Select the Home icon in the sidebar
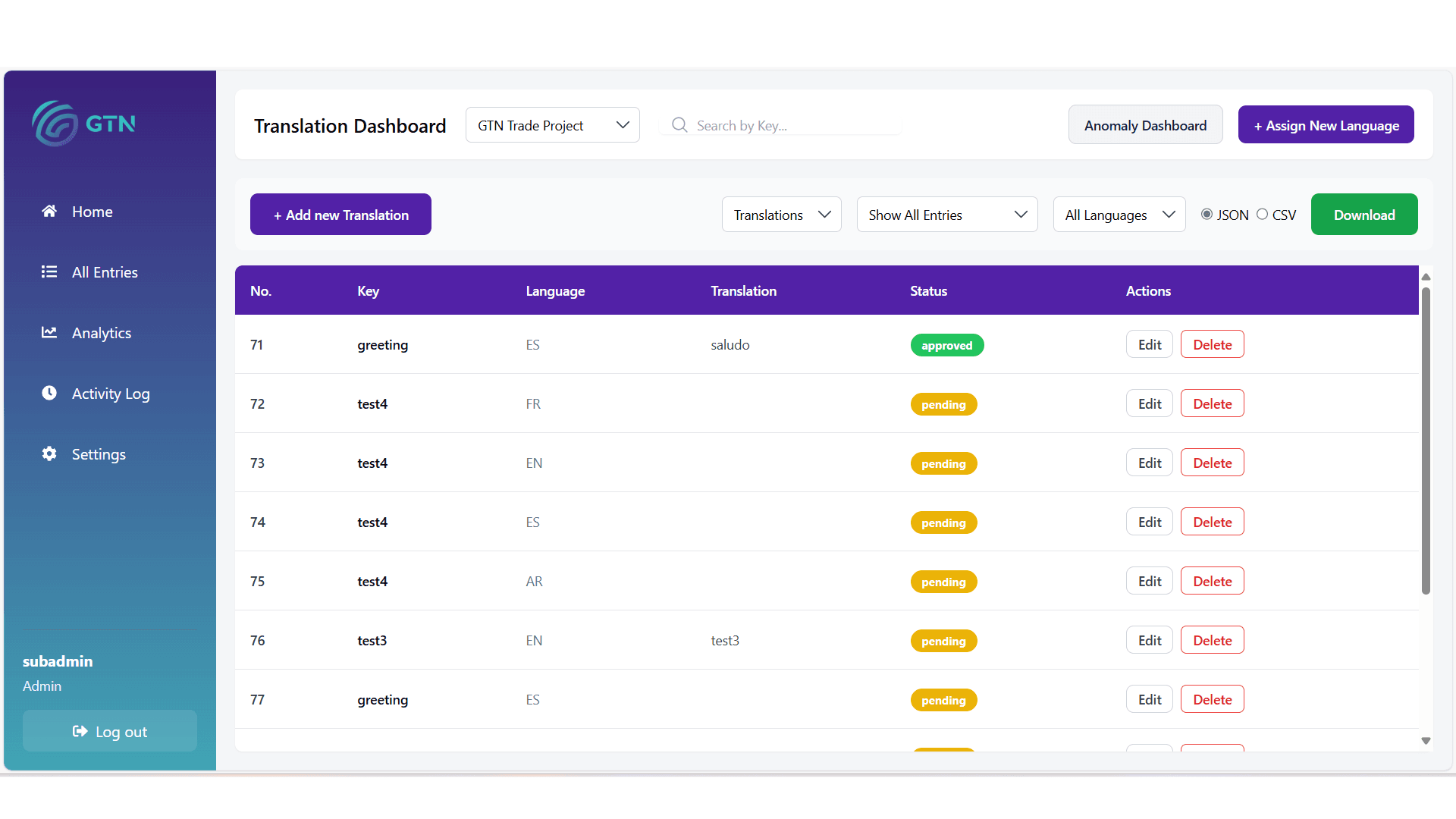 pyautogui.click(x=49, y=211)
